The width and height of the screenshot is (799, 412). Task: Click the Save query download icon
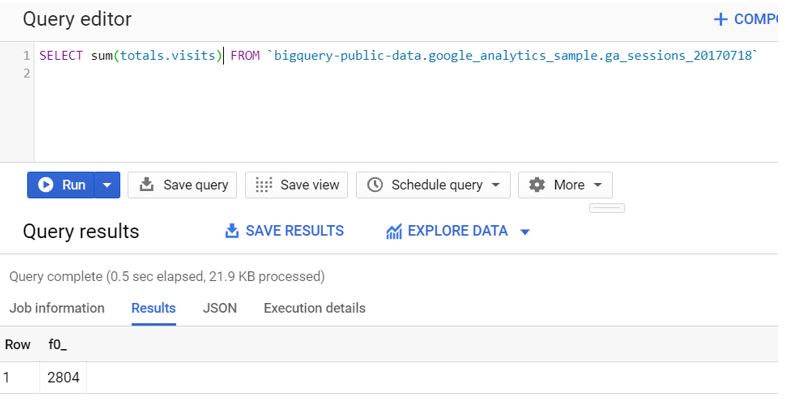147,184
